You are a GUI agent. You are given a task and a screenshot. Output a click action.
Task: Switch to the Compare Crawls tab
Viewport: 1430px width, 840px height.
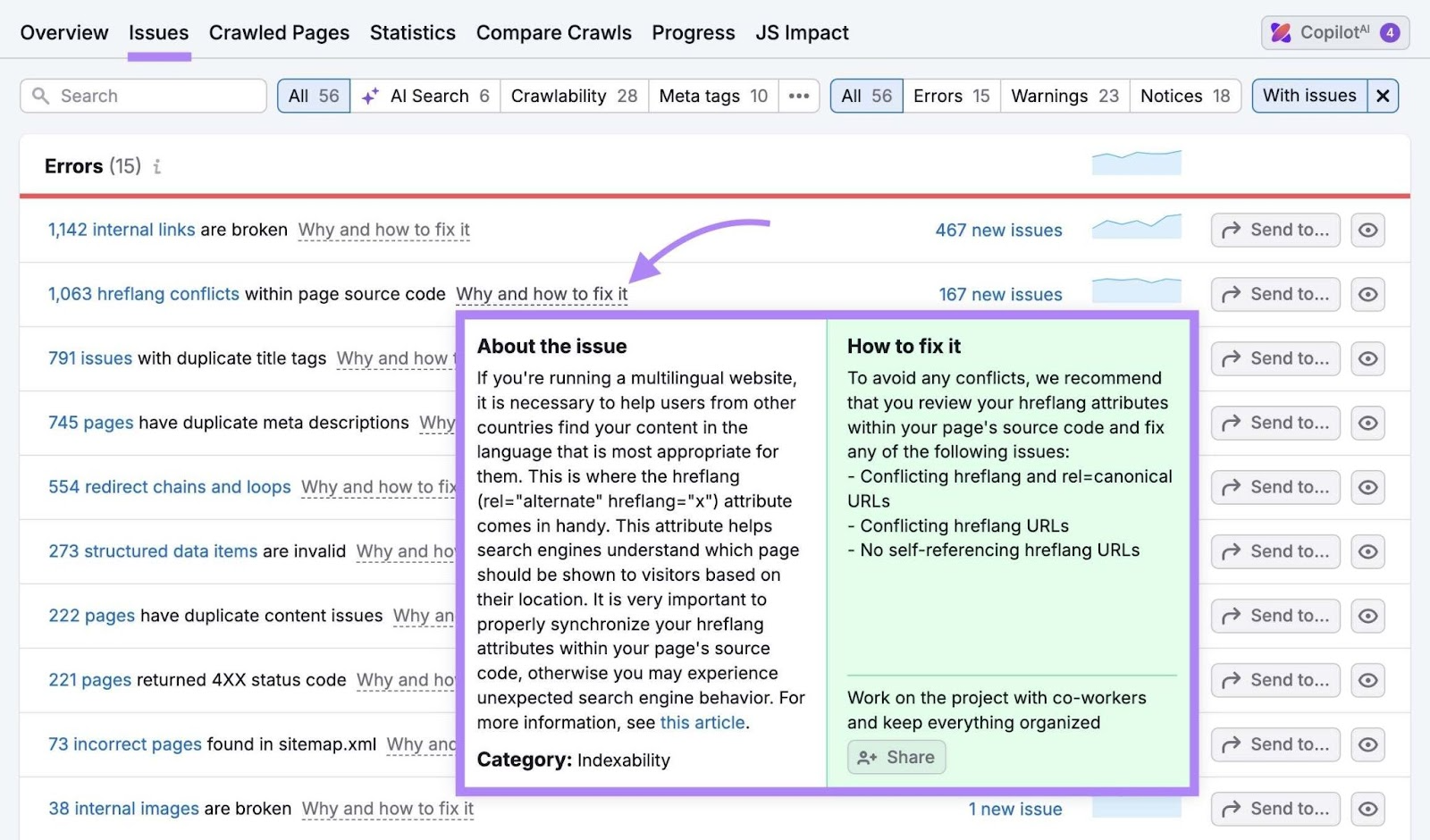pyautogui.click(x=554, y=32)
